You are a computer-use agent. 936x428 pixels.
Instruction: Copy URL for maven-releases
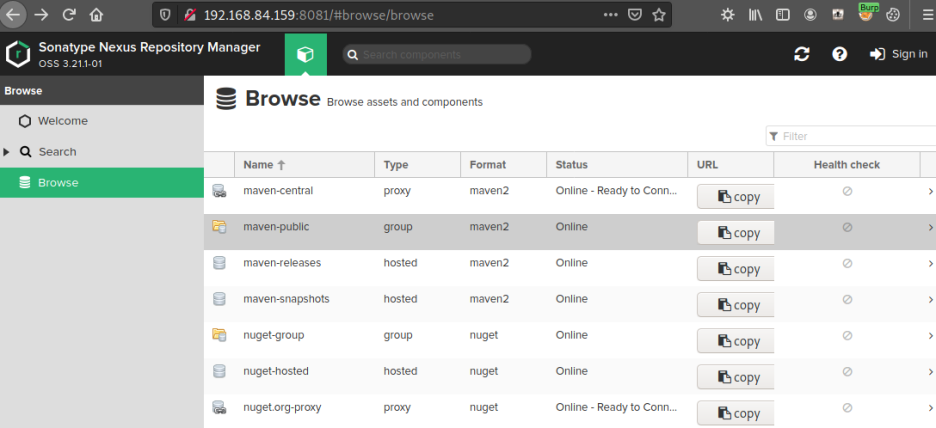pyautogui.click(x=736, y=269)
